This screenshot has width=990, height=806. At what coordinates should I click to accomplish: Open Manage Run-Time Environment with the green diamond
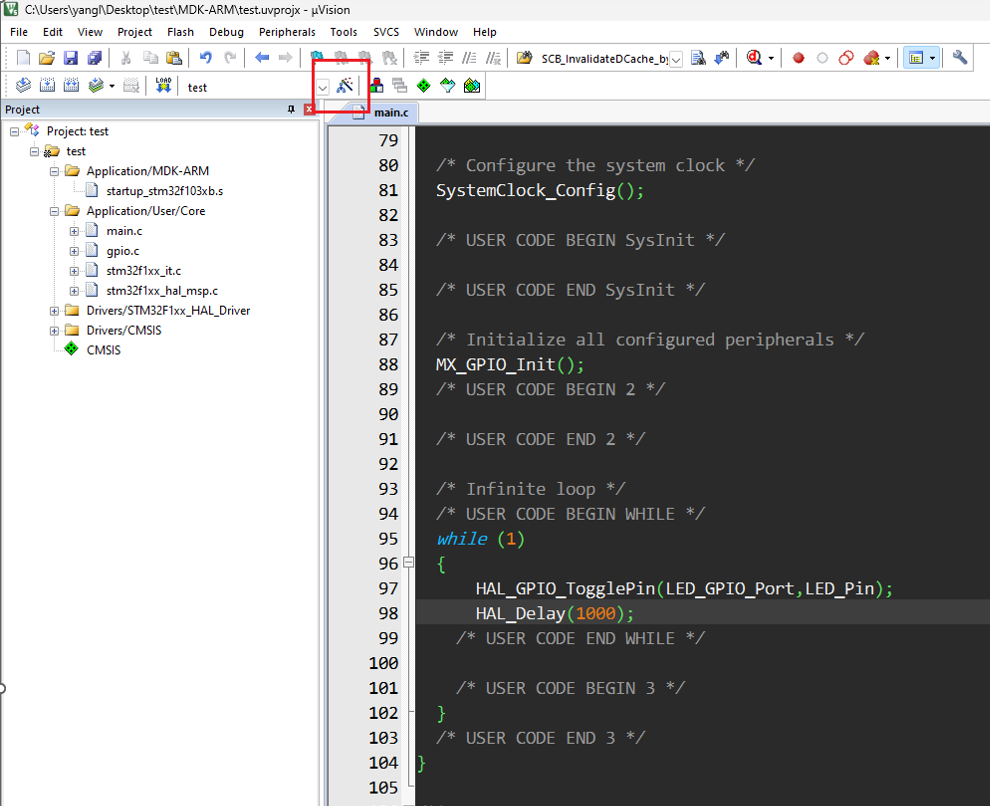(424, 86)
